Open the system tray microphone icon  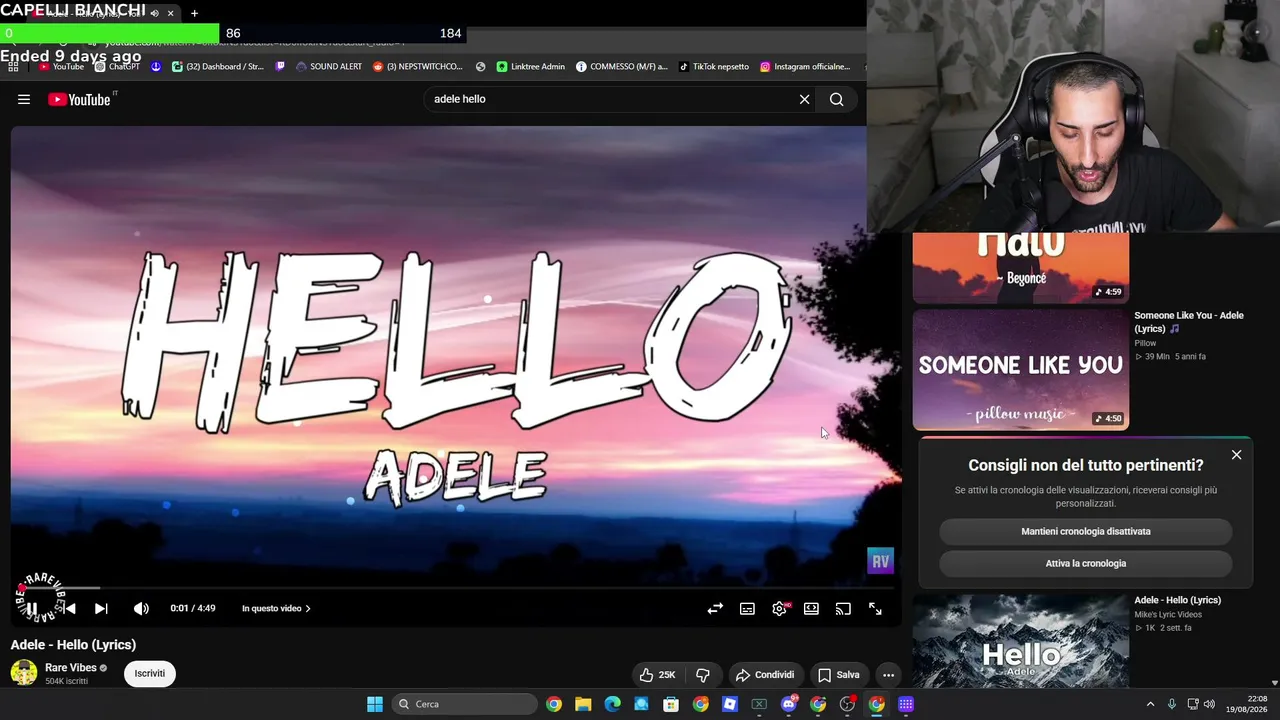(1172, 704)
